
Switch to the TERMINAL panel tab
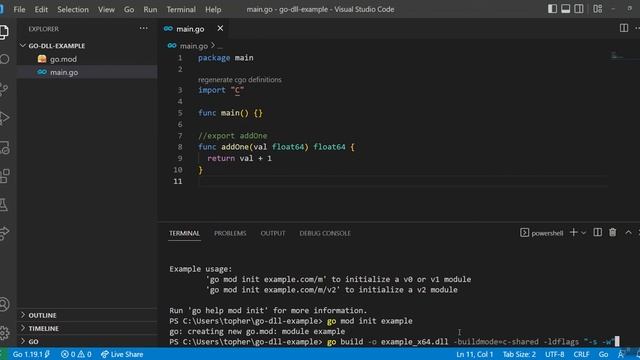point(184,233)
